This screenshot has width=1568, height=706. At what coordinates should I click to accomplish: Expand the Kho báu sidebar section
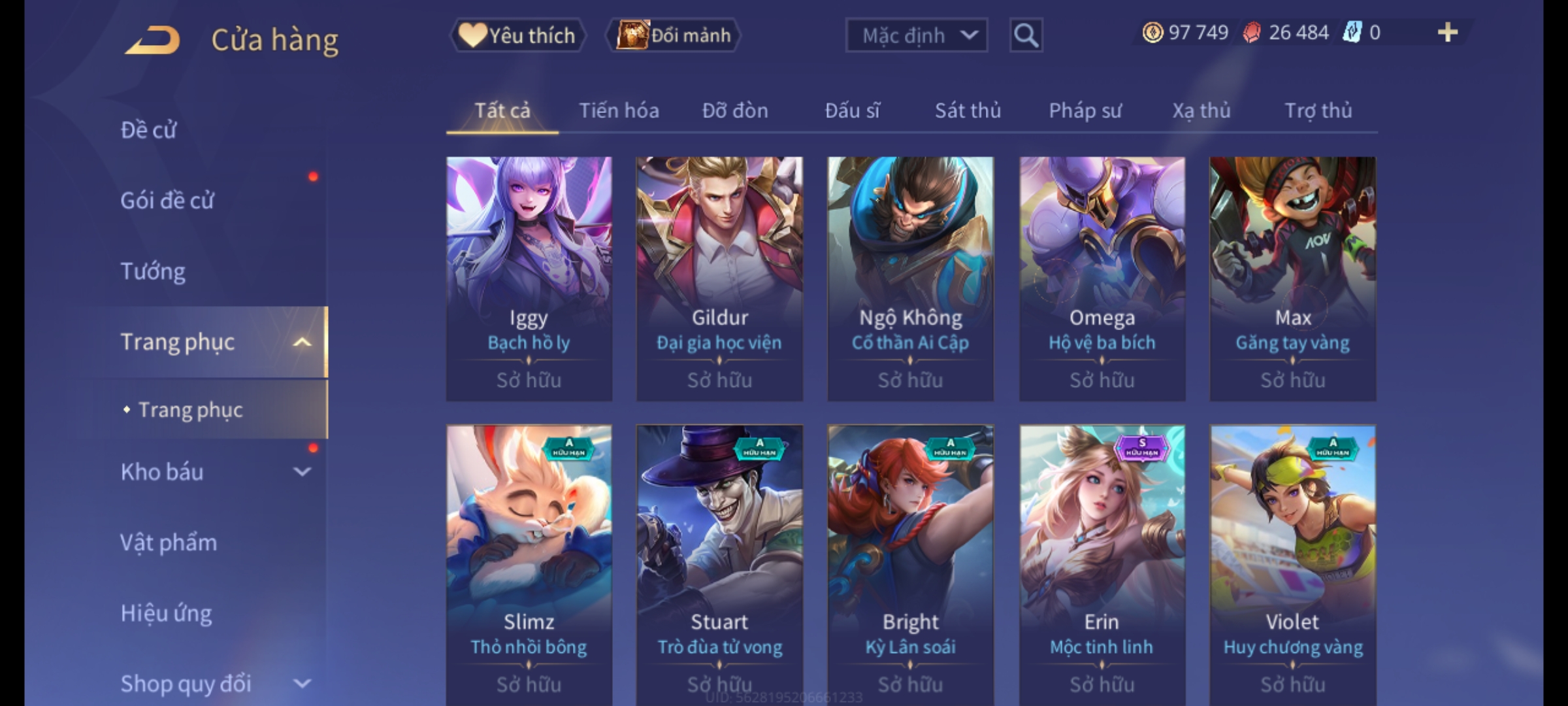302,471
